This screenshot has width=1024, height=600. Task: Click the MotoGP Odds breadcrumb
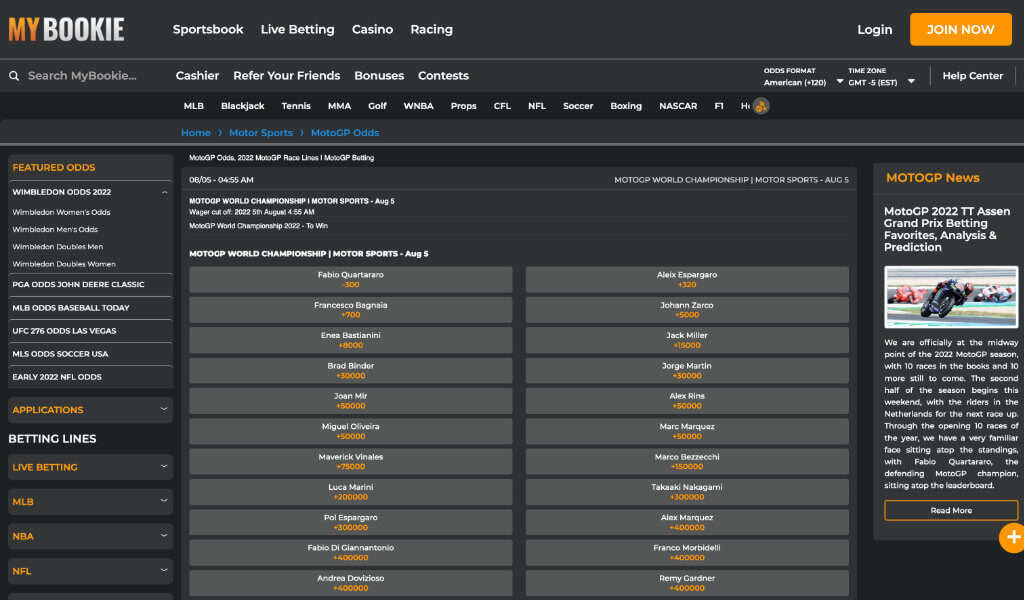click(x=344, y=133)
